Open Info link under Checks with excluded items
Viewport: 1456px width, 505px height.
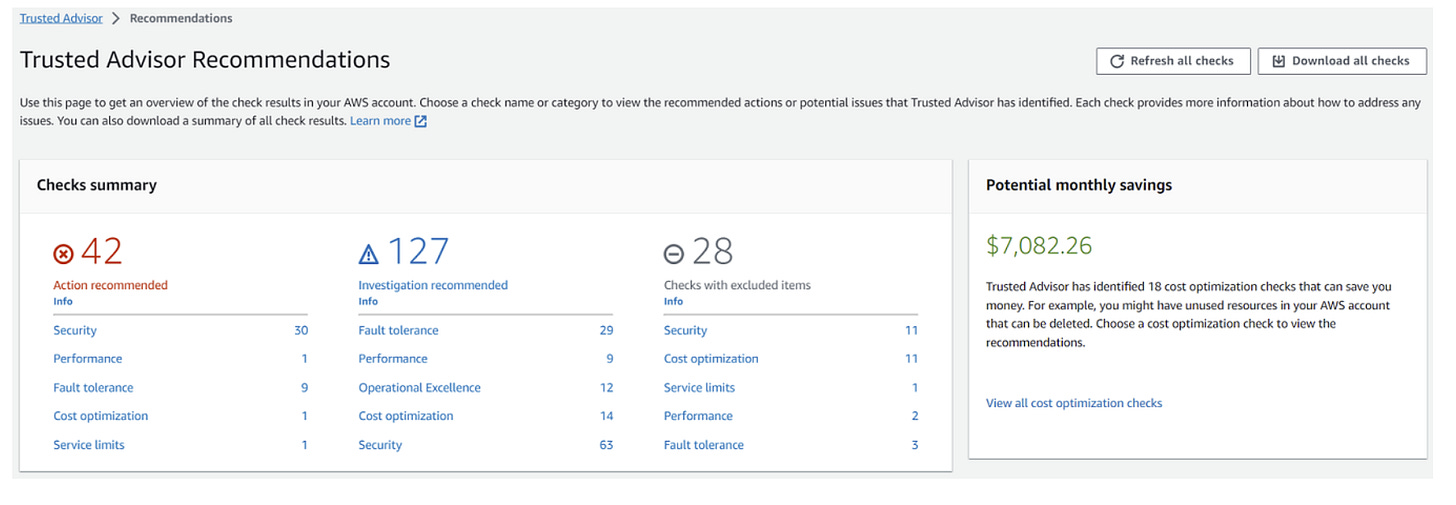(x=673, y=301)
